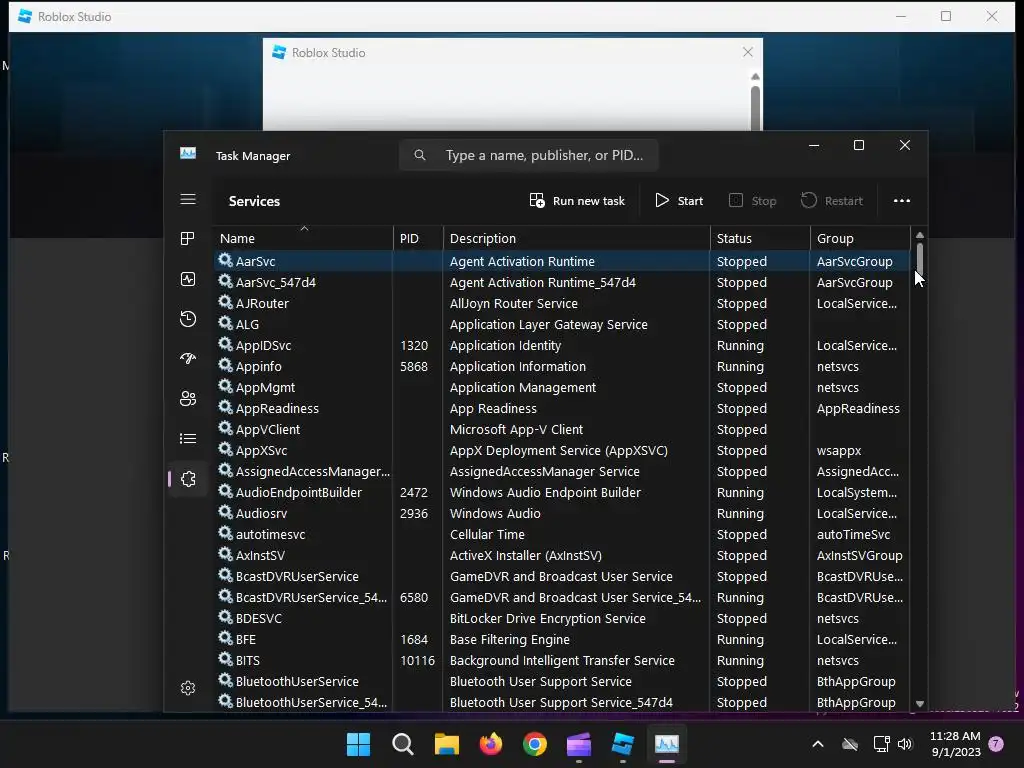Screen dimensions: 1024x768
Task: Launch Google Chrome from taskbar
Action: click(535, 744)
